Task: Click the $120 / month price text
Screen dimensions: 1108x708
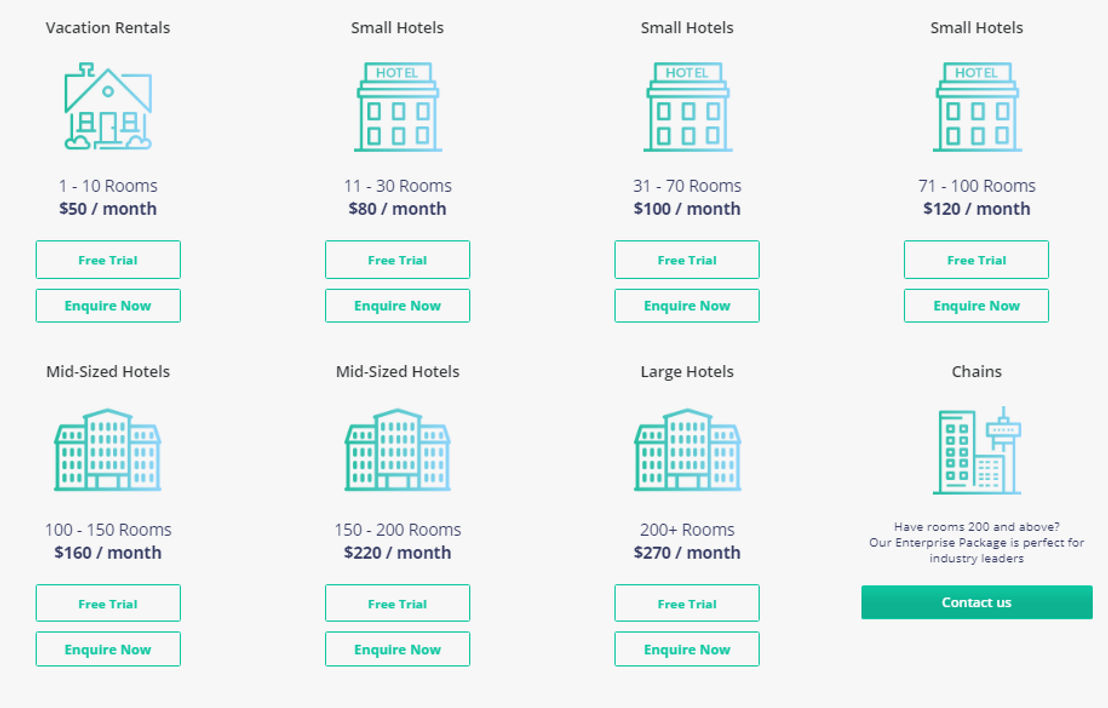Action: pyautogui.click(x=977, y=208)
